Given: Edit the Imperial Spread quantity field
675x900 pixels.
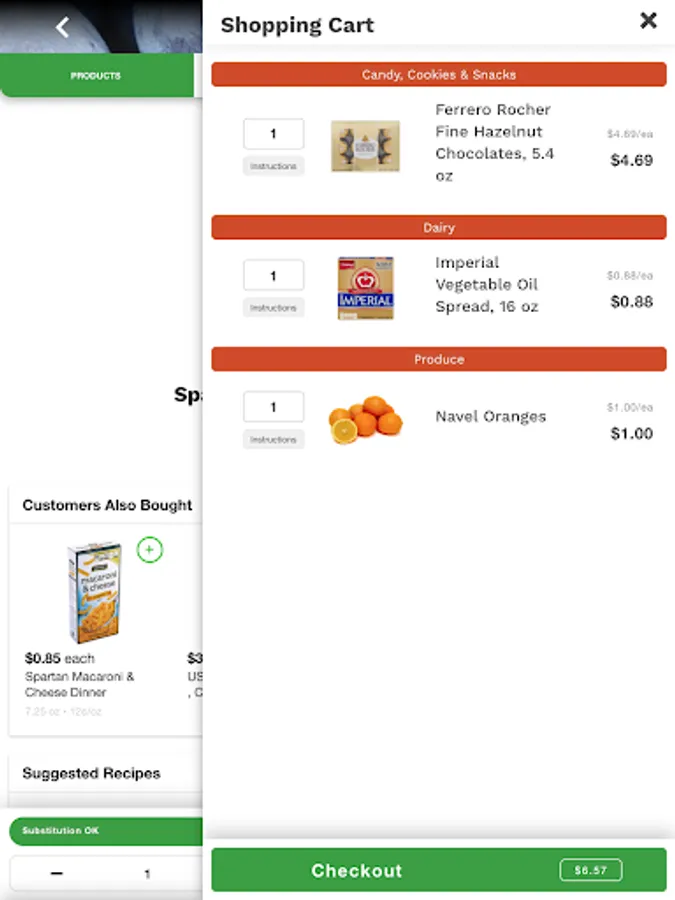Looking at the screenshot, I should pos(273,275).
